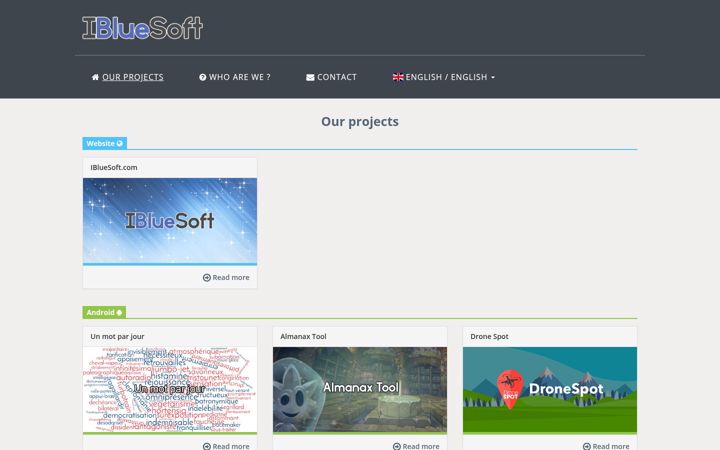Open the DroneSpot banner image
The width and height of the screenshot is (720, 450).
[550, 390]
